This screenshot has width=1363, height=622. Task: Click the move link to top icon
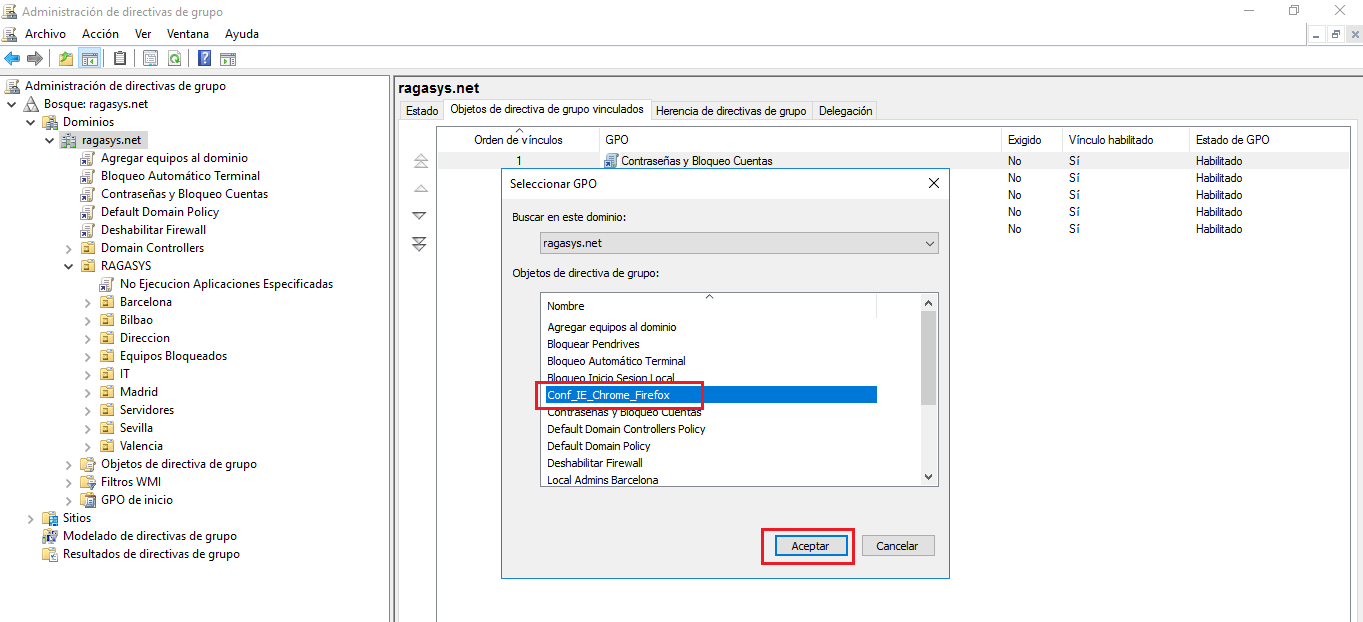click(x=419, y=160)
